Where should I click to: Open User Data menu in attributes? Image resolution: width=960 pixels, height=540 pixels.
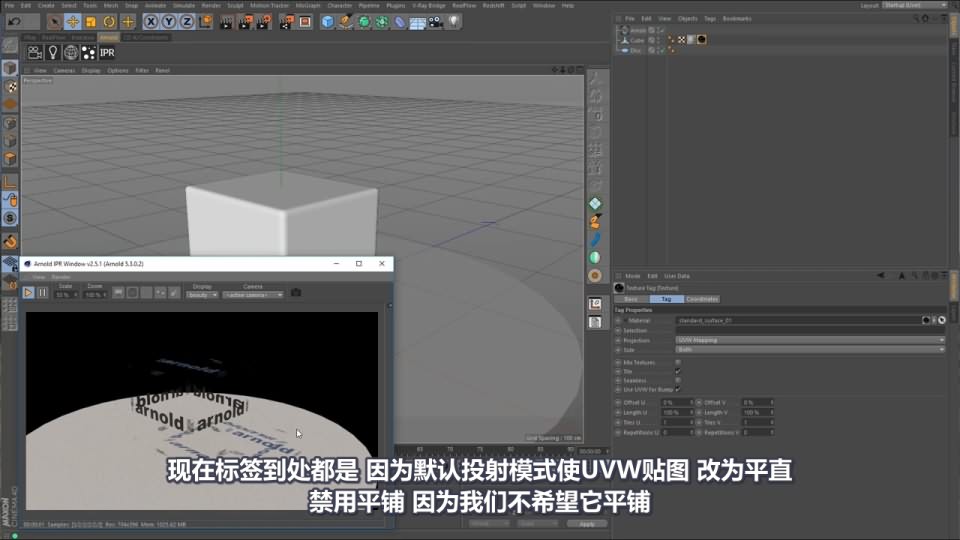pyautogui.click(x=677, y=276)
